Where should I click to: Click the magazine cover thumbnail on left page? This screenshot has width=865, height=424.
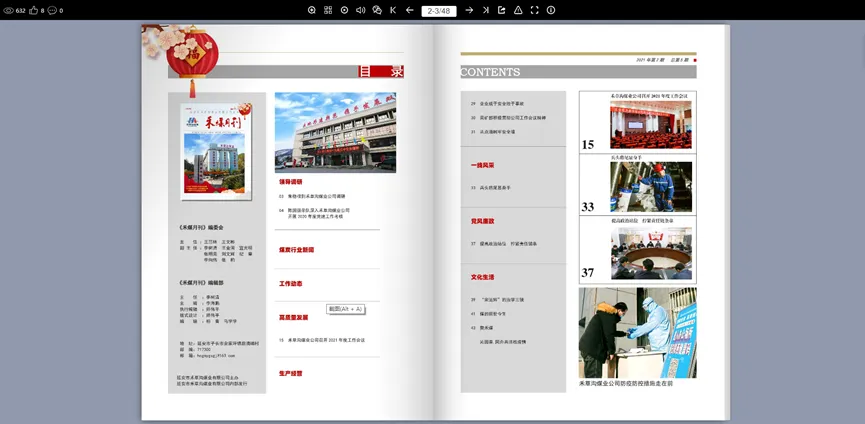(216, 151)
